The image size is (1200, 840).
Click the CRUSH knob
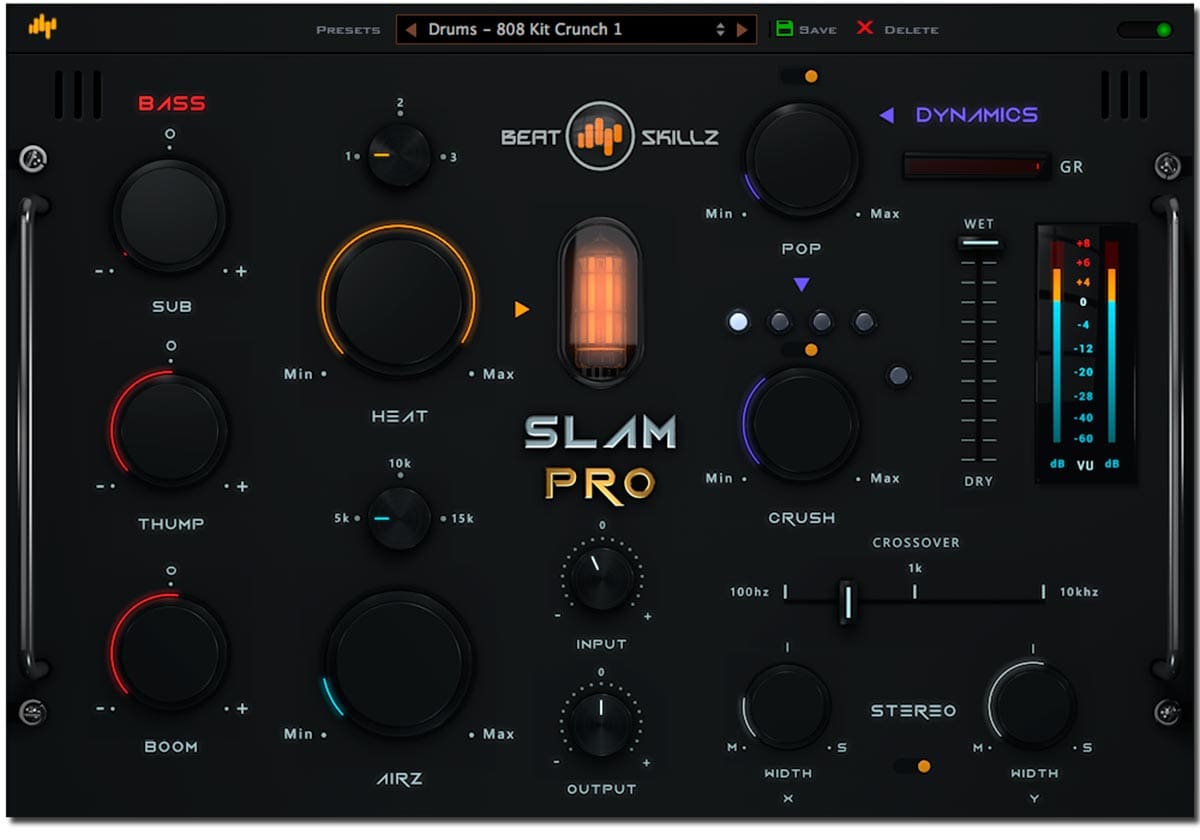point(801,423)
